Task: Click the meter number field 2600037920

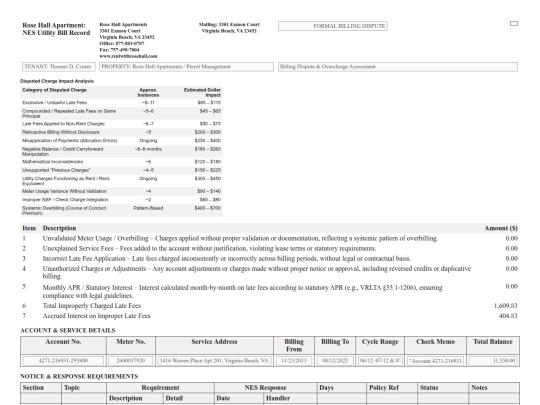Action: 131,361
